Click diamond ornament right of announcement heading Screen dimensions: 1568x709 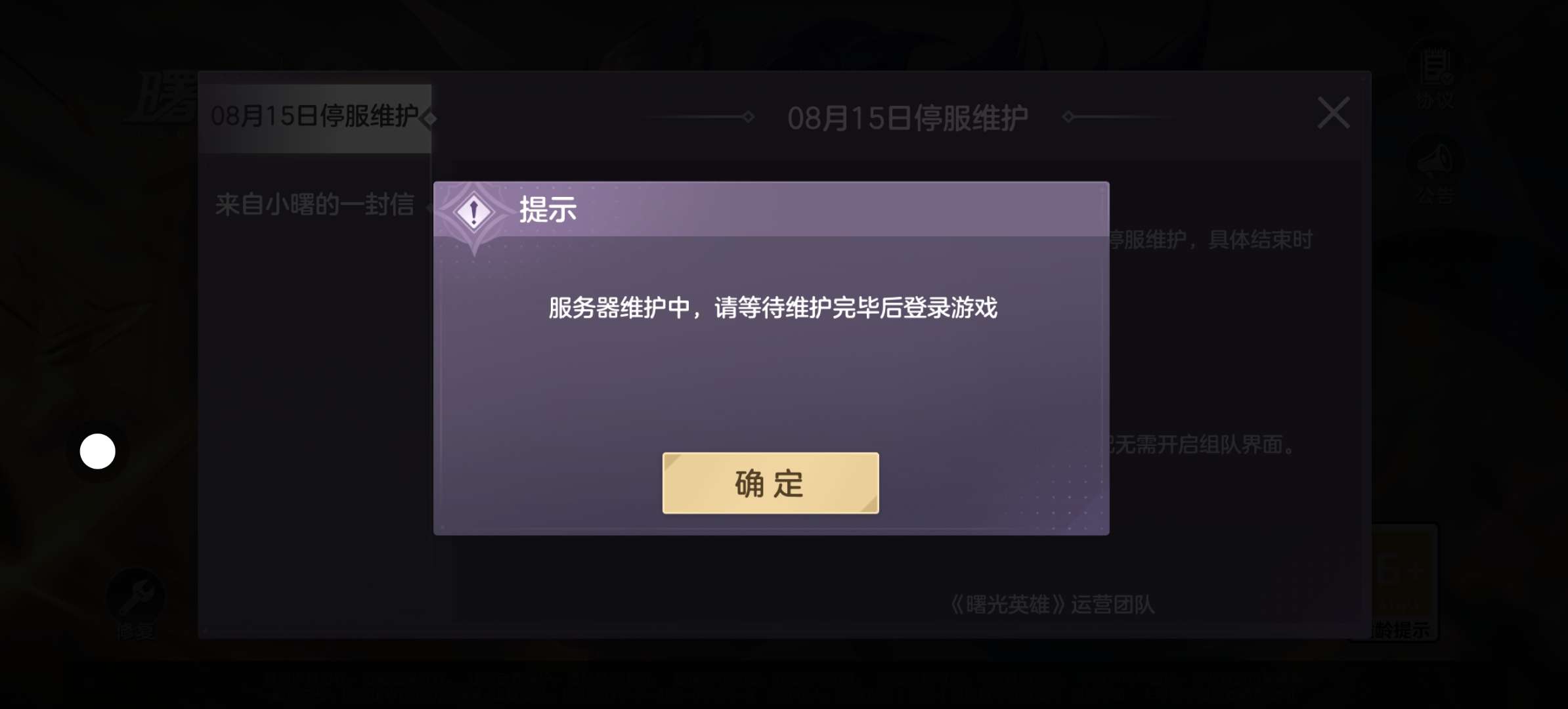click(x=1068, y=117)
